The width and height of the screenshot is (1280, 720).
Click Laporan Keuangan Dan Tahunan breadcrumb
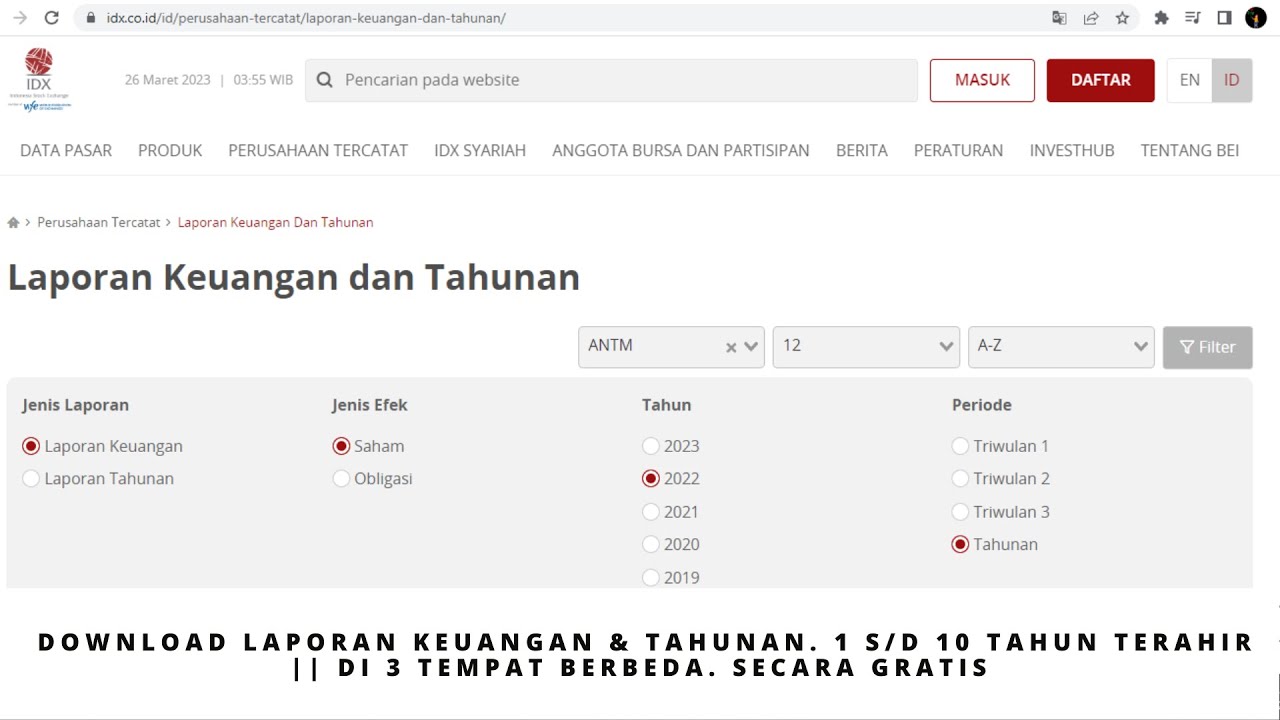point(275,222)
